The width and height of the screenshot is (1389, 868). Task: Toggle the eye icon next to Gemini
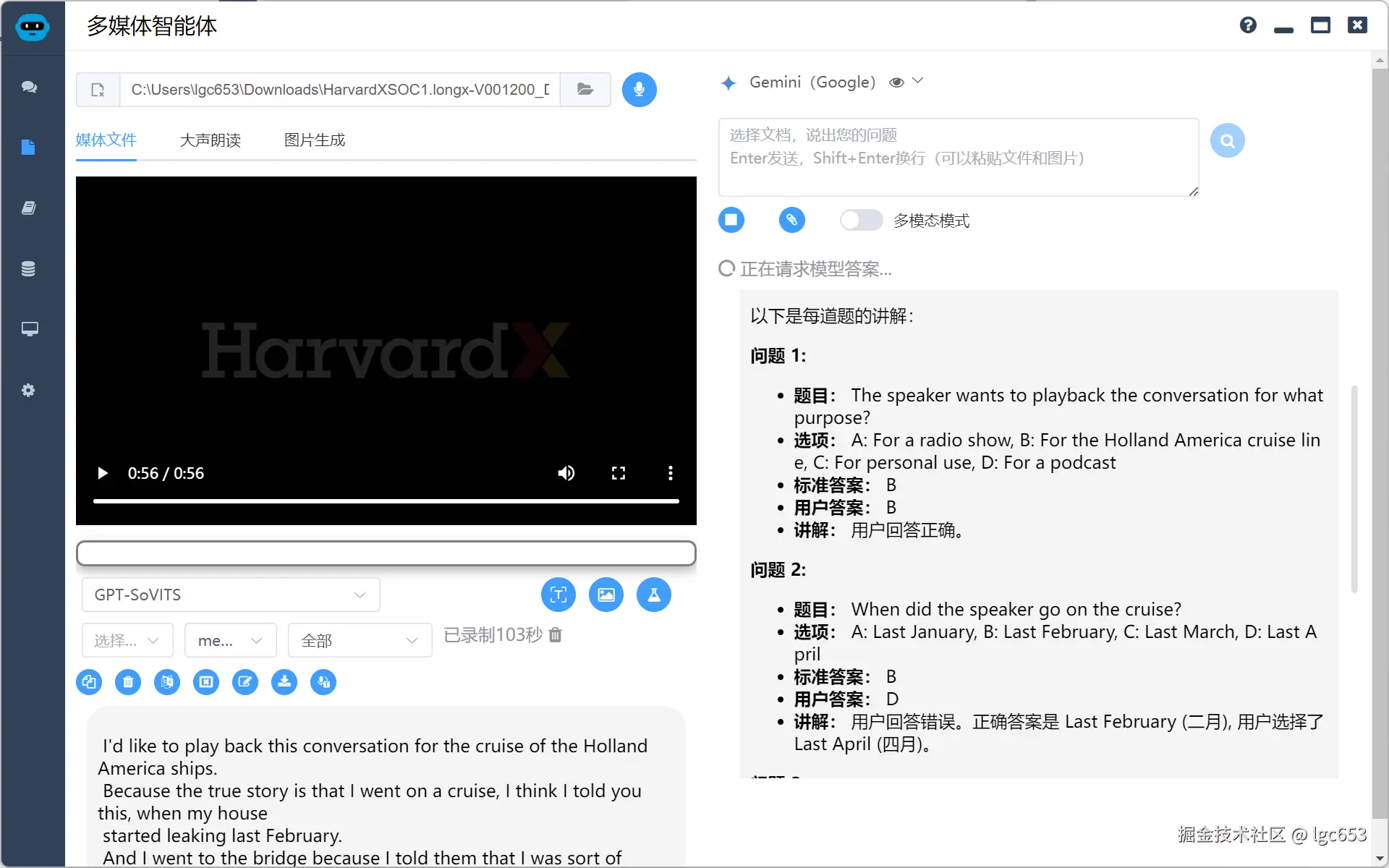click(x=896, y=82)
